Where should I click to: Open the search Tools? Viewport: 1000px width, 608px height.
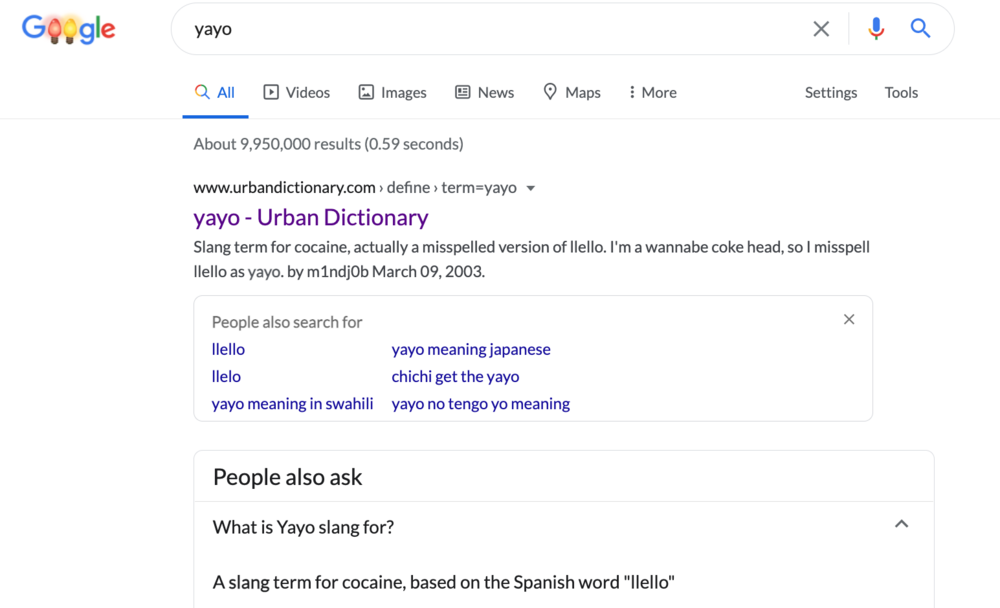point(901,93)
